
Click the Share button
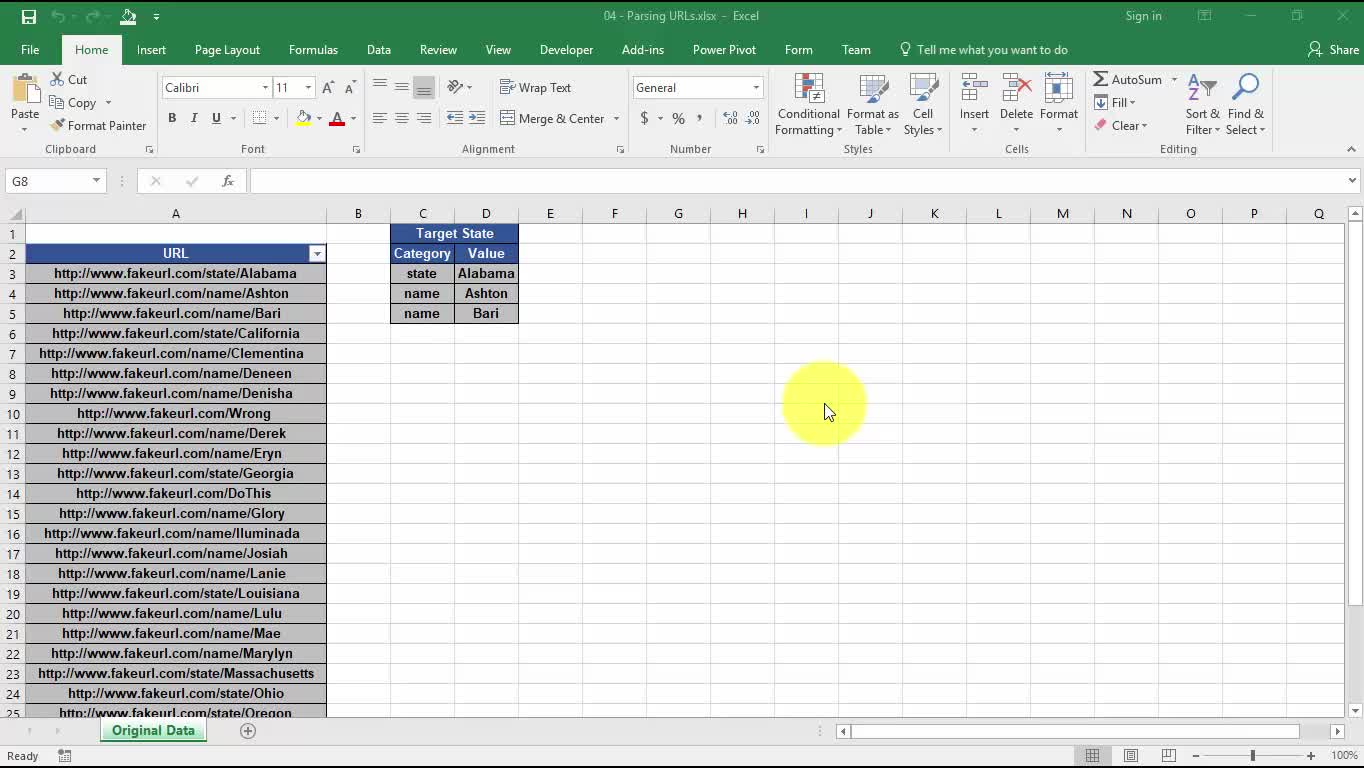pyautogui.click(x=1333, y=50)
